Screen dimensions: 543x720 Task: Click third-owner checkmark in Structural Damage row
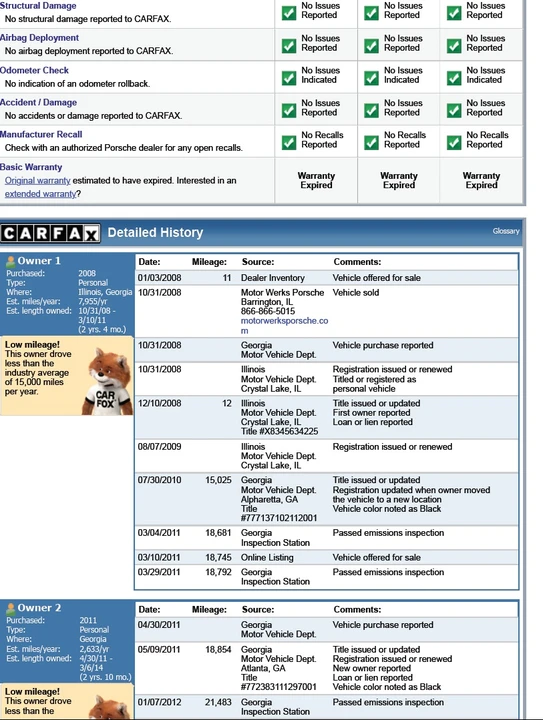tap(454, 13)
